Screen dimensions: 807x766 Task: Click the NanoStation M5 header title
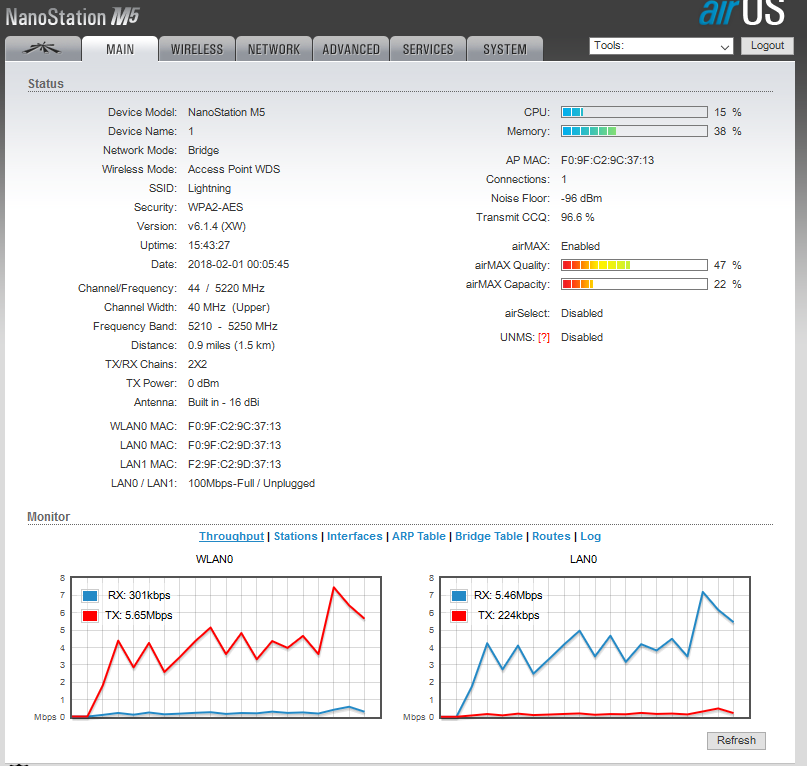click(x=73, y=18)
